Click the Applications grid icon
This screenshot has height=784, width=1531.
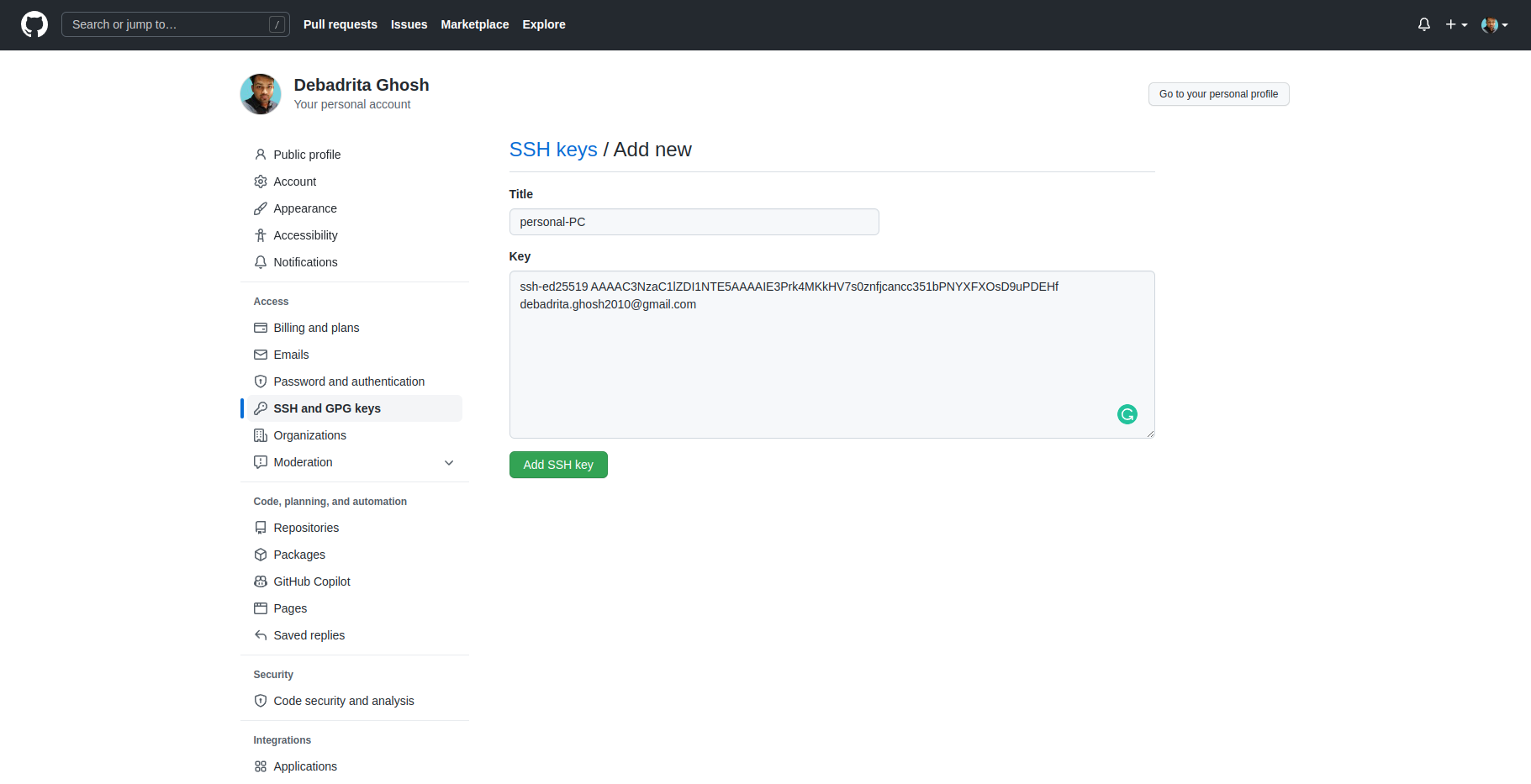click(261, 766)
